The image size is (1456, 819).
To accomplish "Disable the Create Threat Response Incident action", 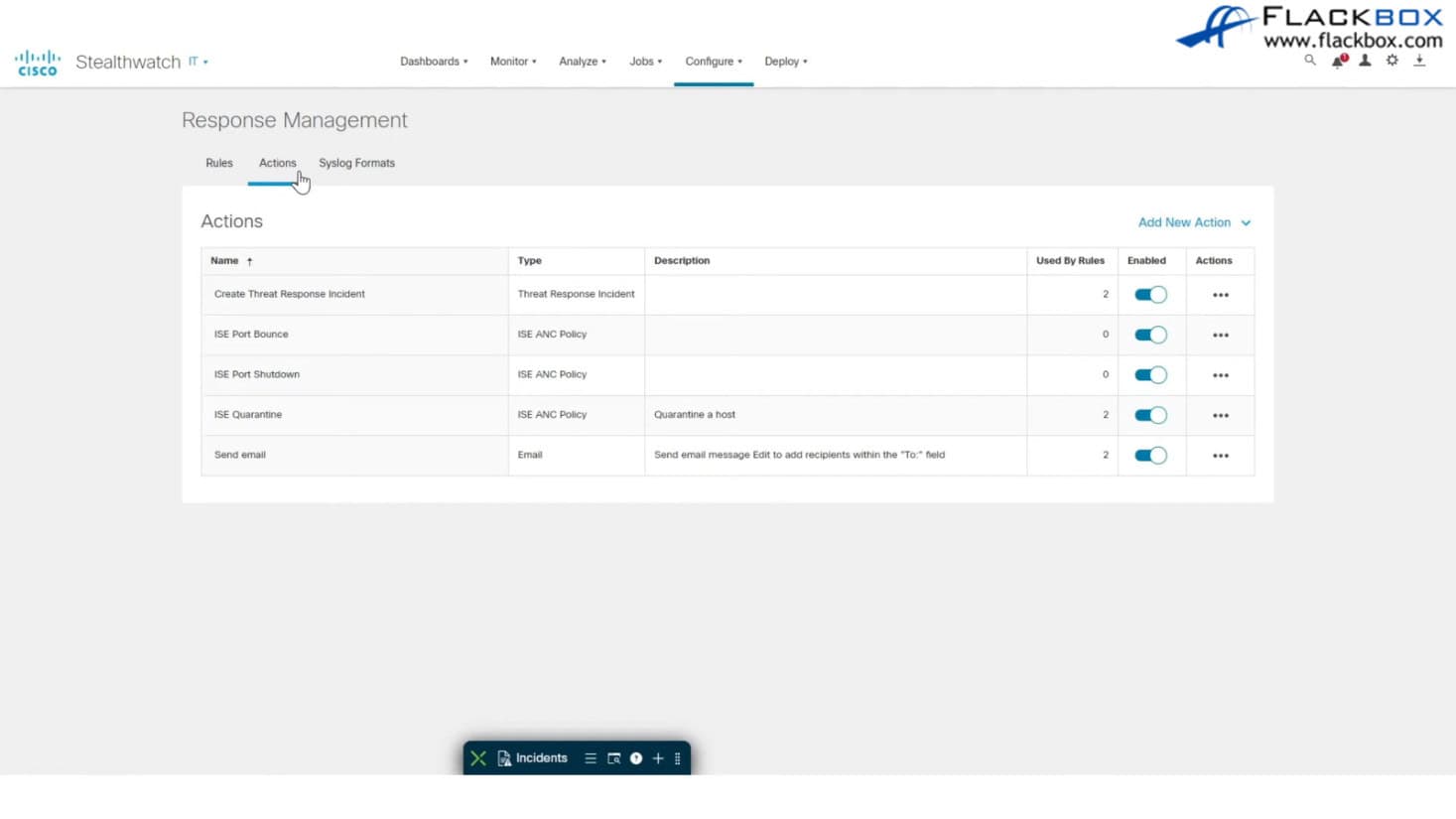I will (x=1150, y=295).
